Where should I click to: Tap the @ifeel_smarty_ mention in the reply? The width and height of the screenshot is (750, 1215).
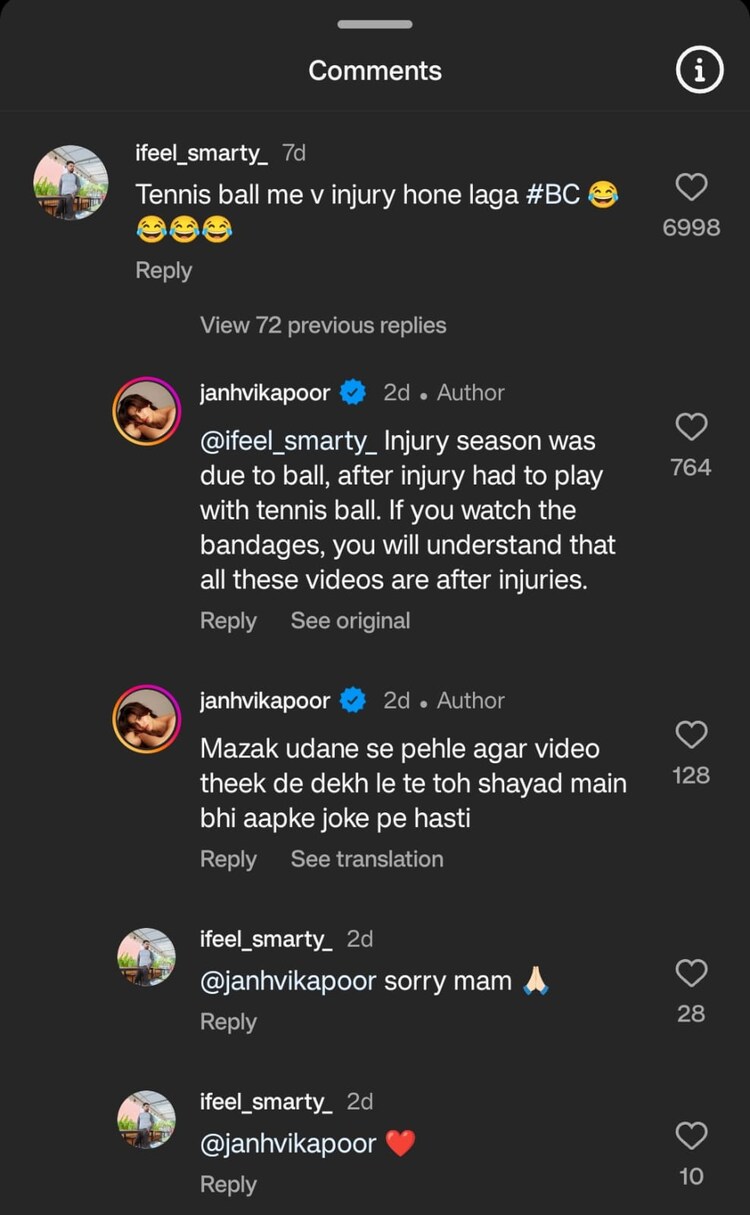pos(288,441)
